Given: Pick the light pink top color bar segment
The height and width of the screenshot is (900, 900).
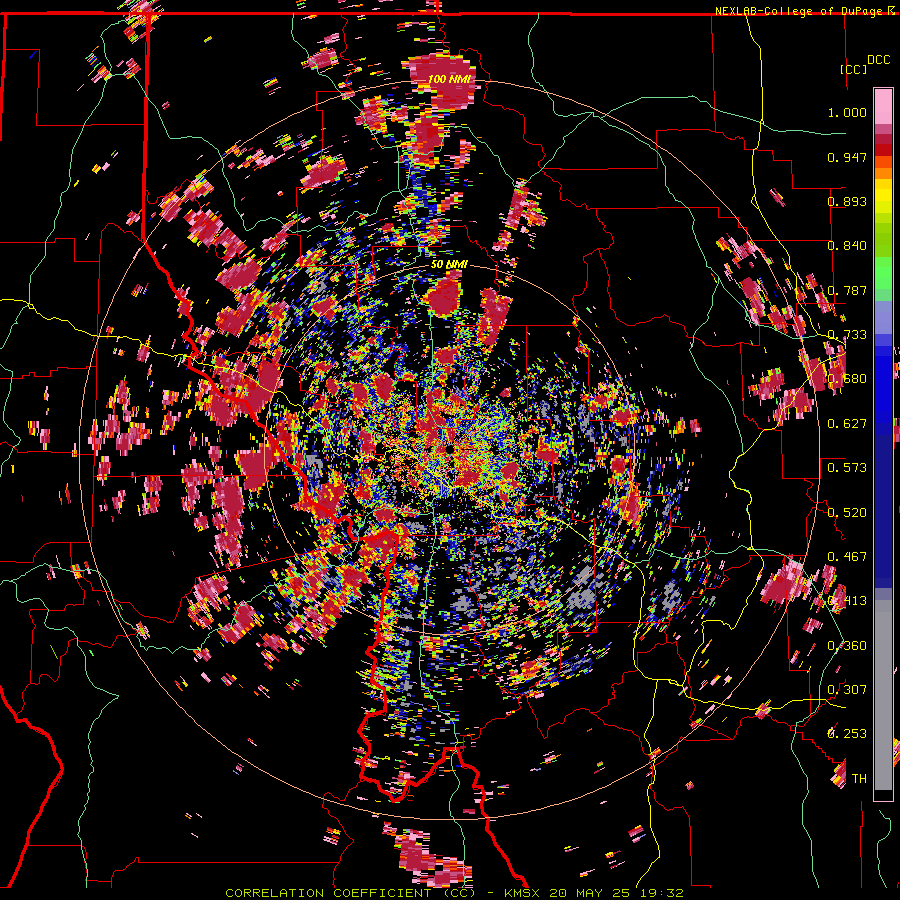Looking at the screenshot, I should coord(883,106).
